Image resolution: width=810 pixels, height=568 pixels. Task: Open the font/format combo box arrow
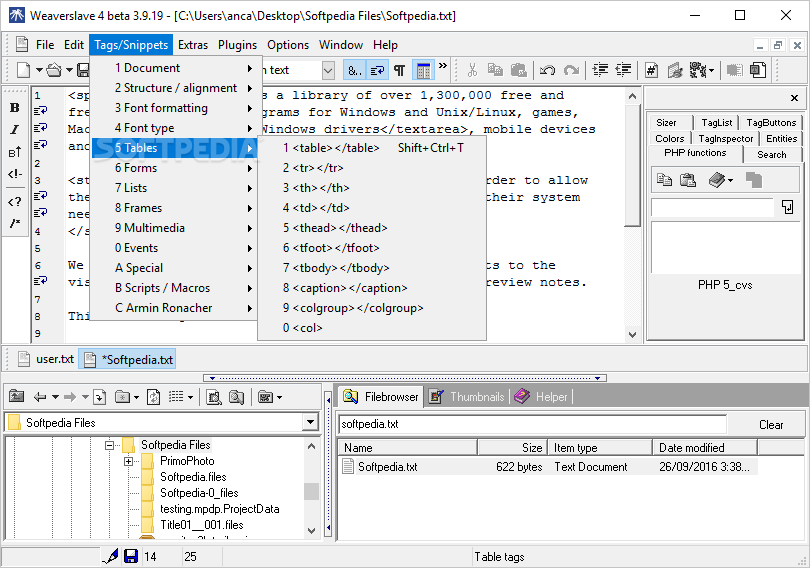tap(328, 70)
